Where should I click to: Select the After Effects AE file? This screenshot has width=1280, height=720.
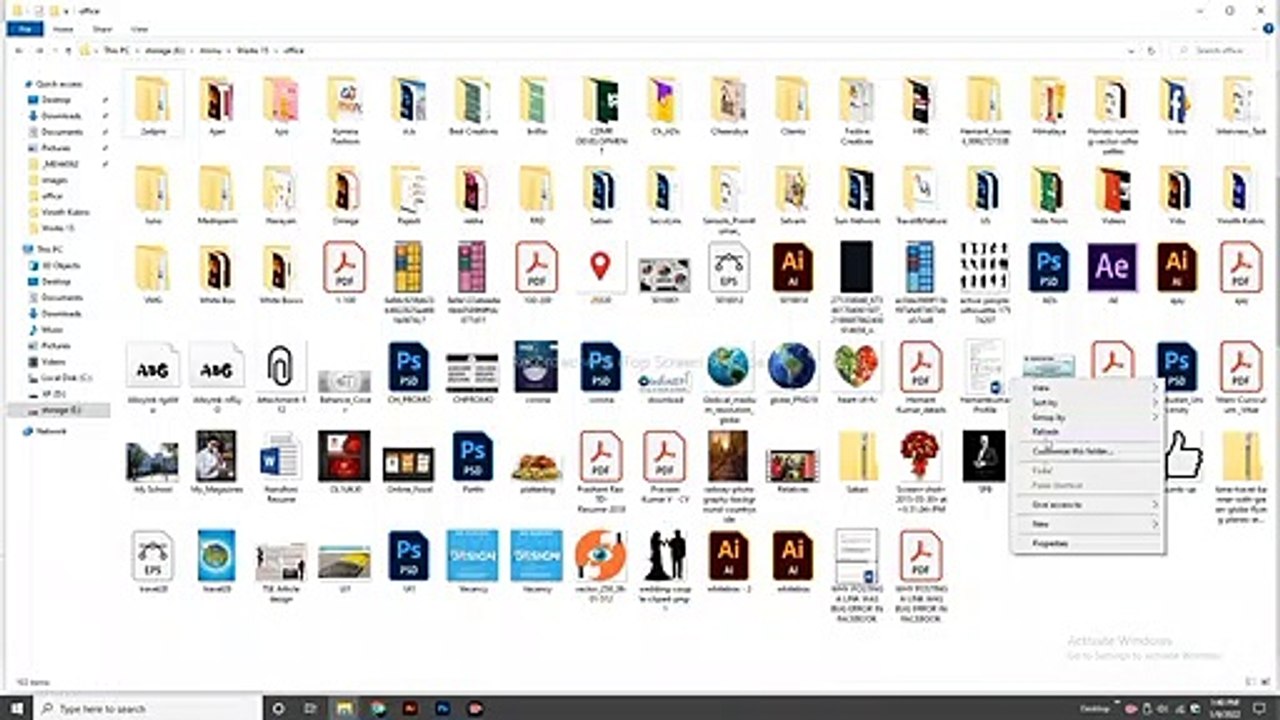pyautogui.click(x=1112, y=273)
